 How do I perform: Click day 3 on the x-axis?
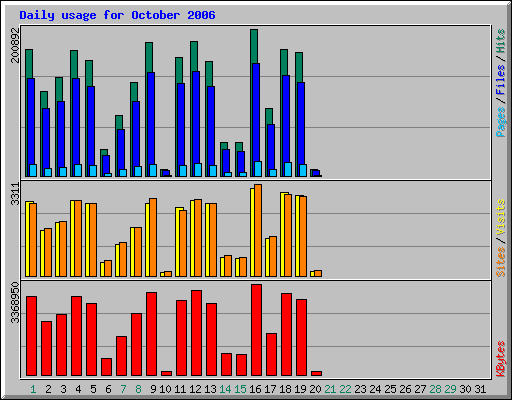pyautogui.click(x=63, y=389)
